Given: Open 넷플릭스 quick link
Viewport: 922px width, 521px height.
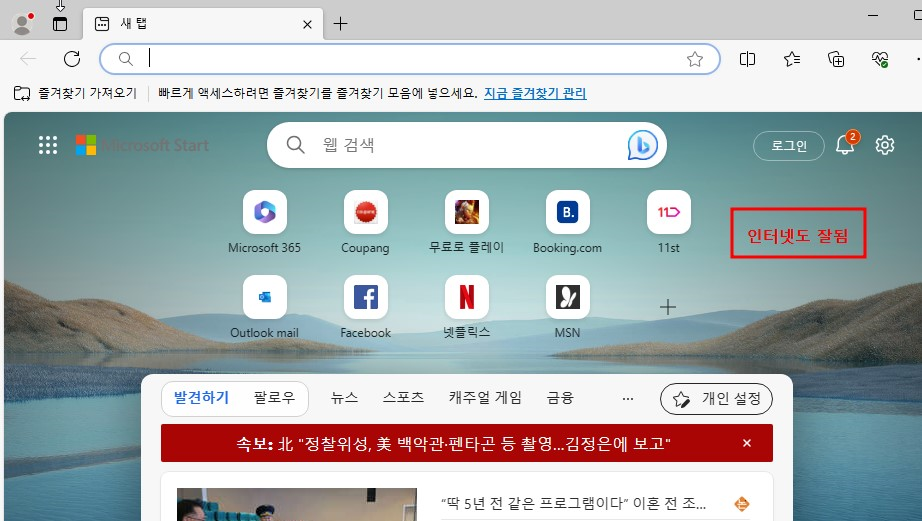Looking at the screenshot, I should (x=466, y=307).
